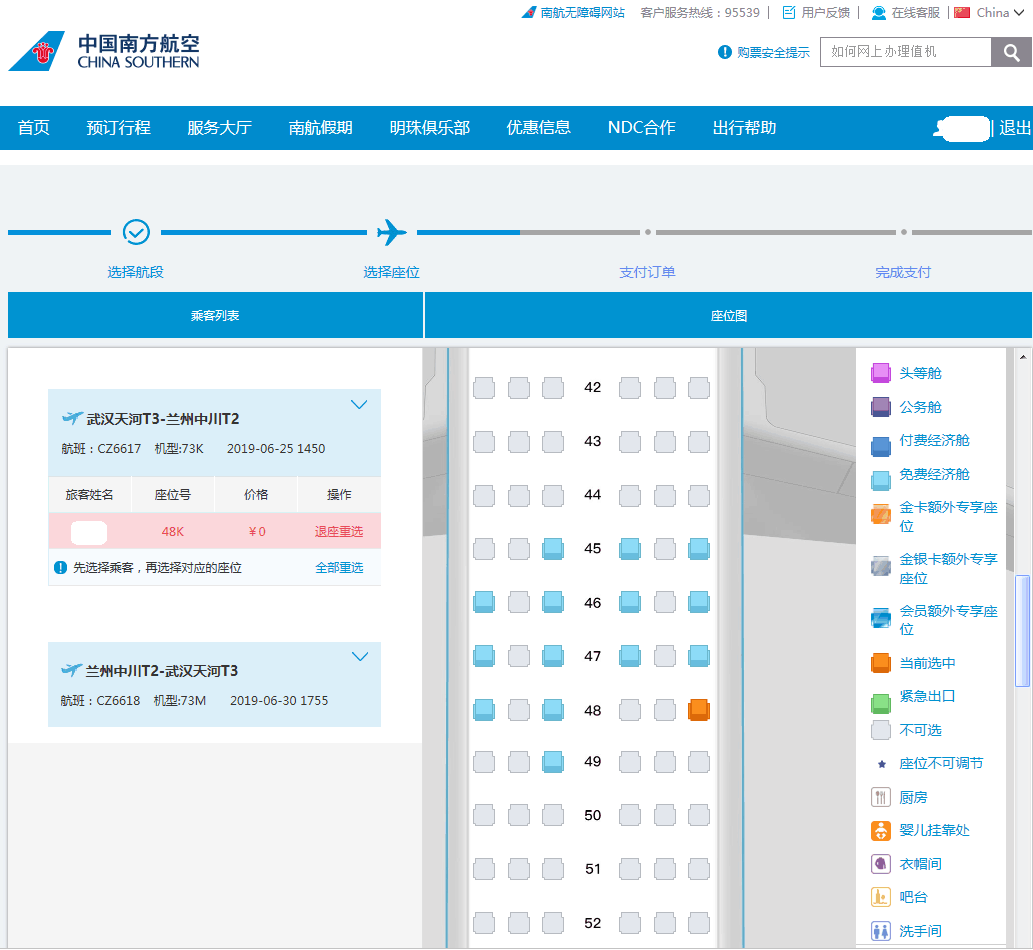The height and width of the screenshot is (950, 1033).
Task: Click inside the search input field
Action: (x=905, y=52)
